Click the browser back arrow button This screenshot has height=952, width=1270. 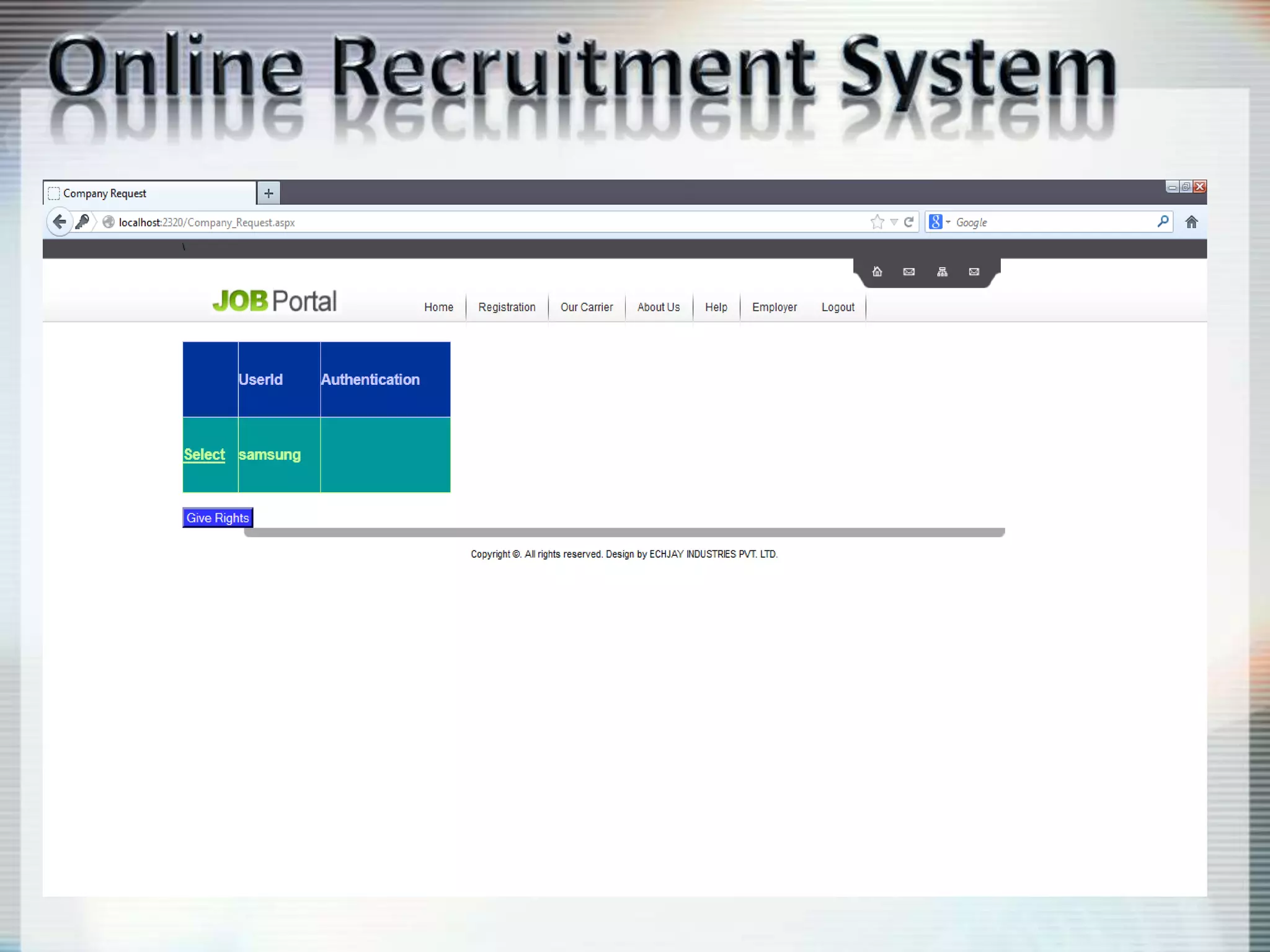tap(60, 222)
